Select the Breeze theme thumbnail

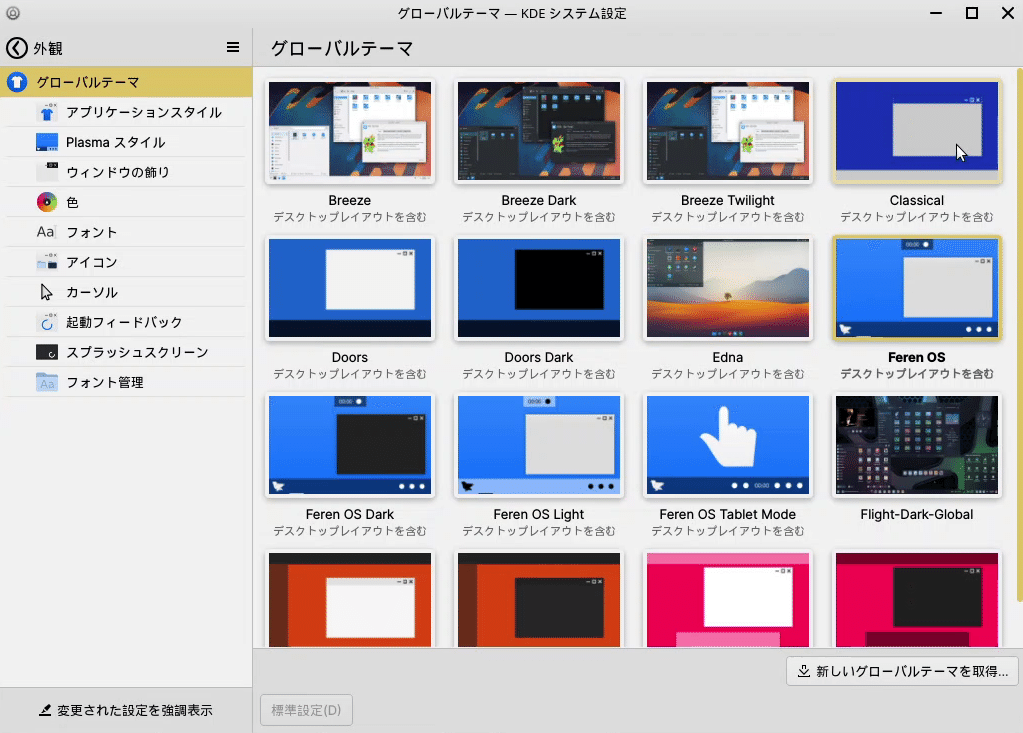(x=350, y=130)
